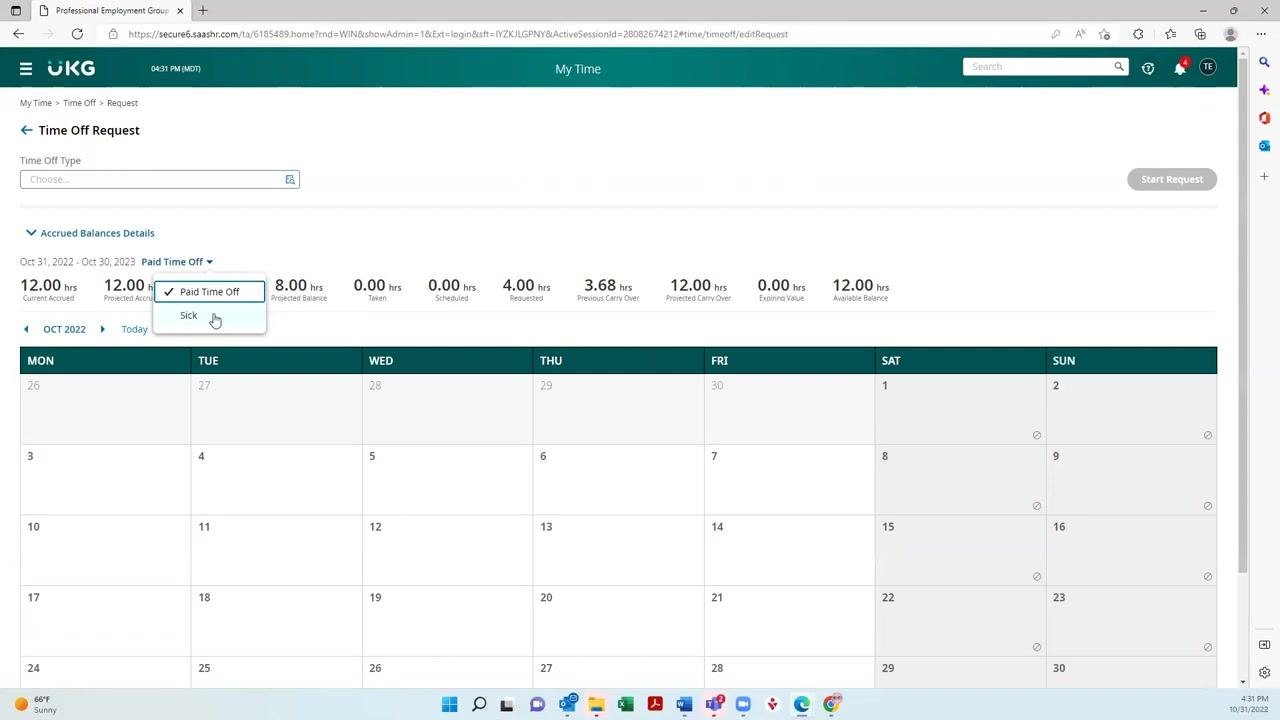The width and height of the screenshot is (1280, 720).
Task: Open Edge sidebar Outlook icon
Action: (x=1264, y=146)
